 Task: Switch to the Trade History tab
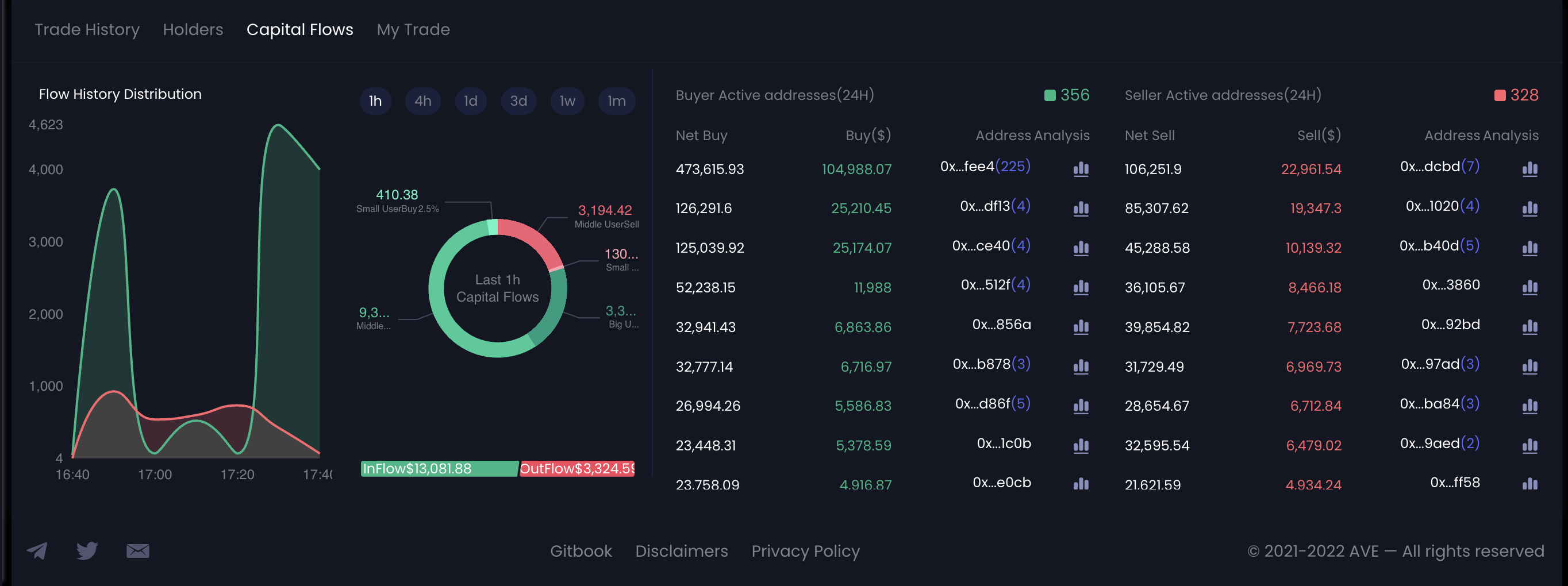click(x=87, y=29)
